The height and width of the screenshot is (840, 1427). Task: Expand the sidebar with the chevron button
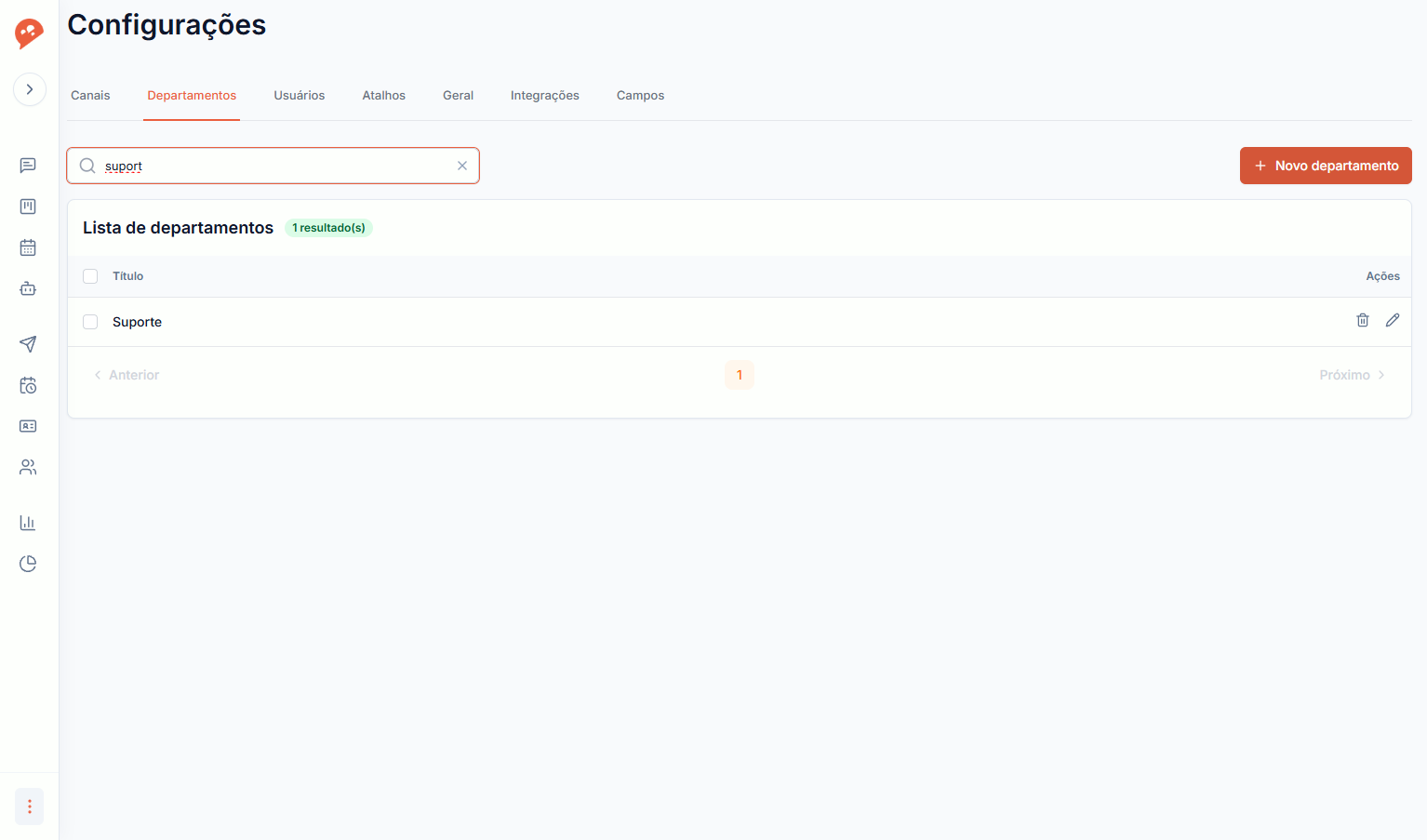30,89
